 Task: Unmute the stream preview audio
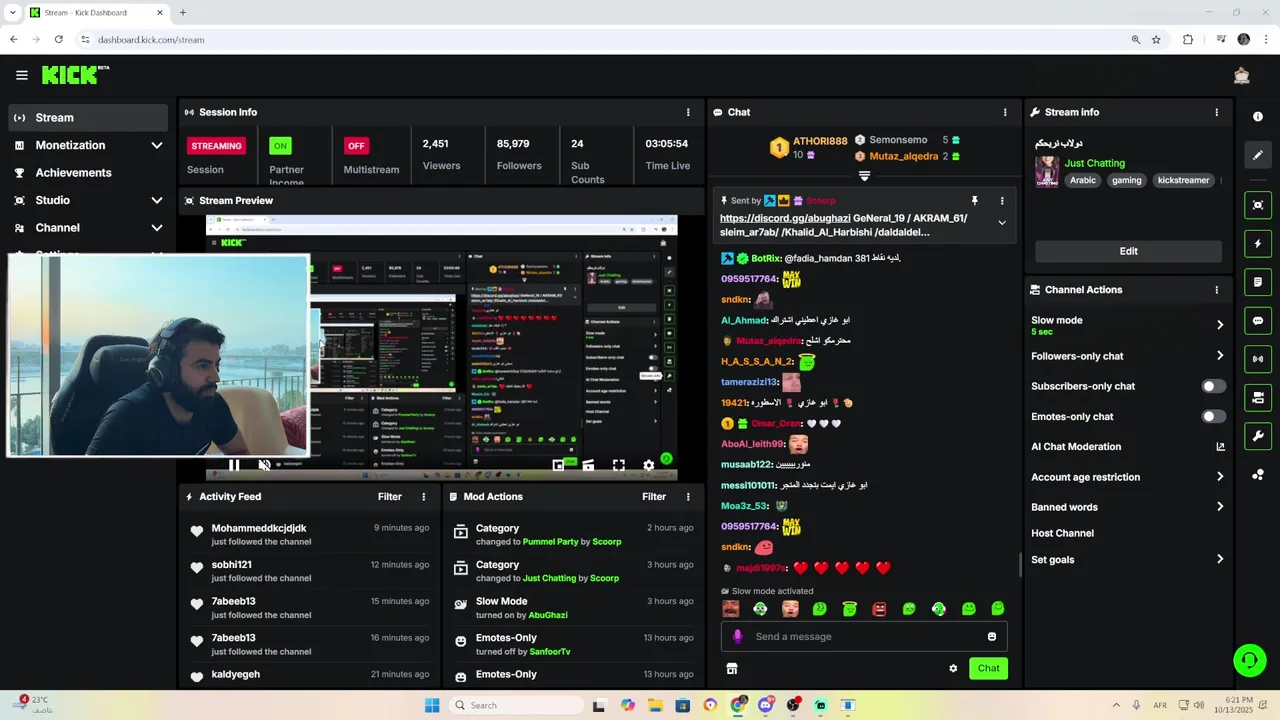click(x=264, y=465)
